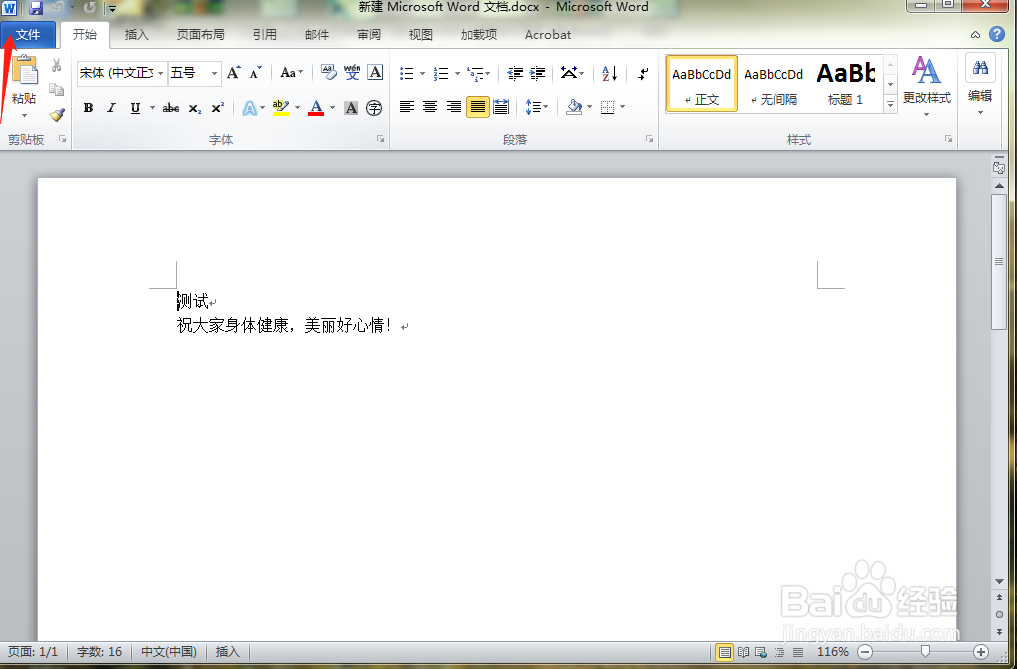
Task: Apply italic formatting
Action: (x=111, y=106)
